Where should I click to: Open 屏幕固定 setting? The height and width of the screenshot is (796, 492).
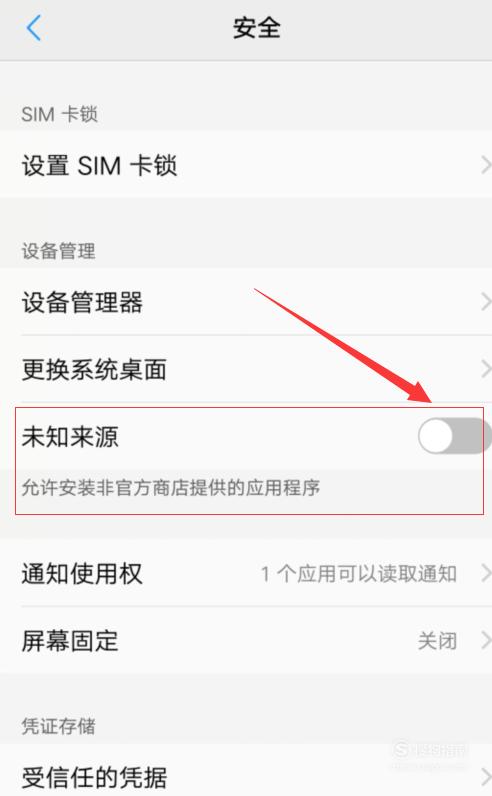(x=246, y=641)
